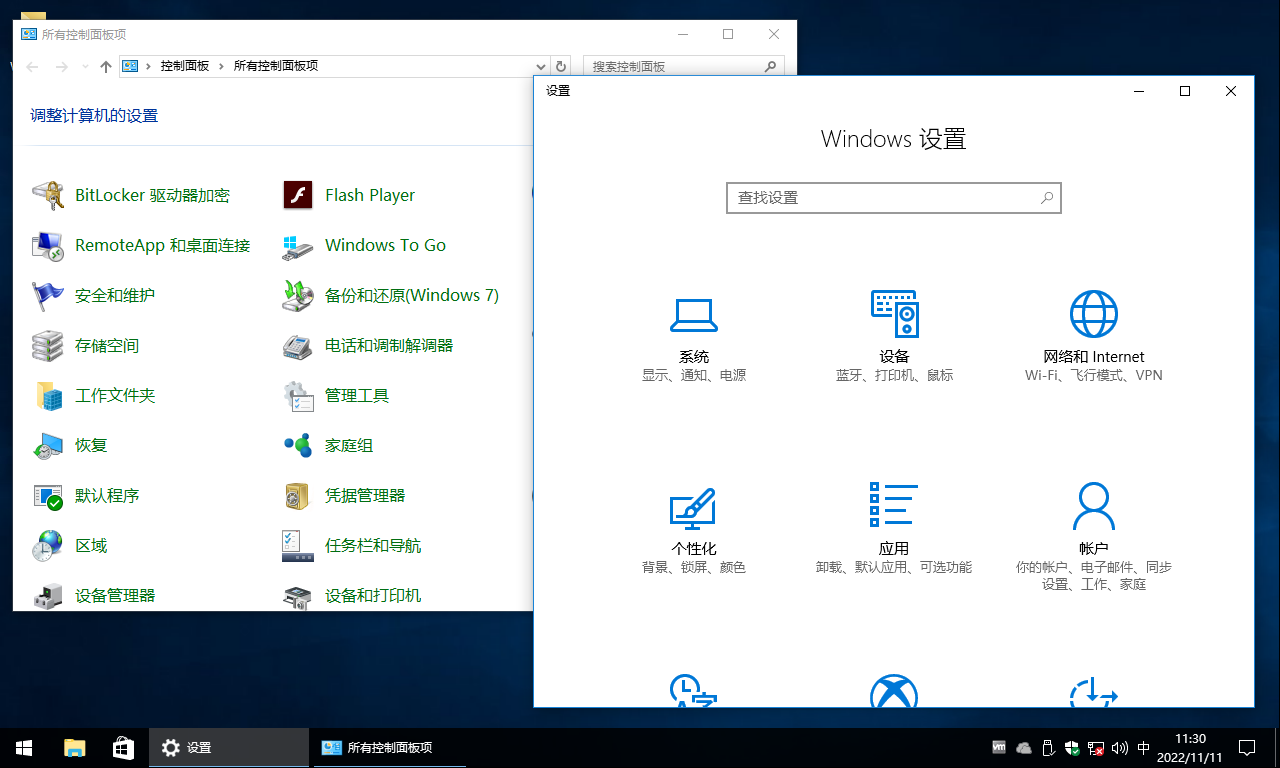Viewport: 1280px width, 768px height.
Task: Click 显示、通知、电源 subtitle under 系统
Action: (694, 376)
